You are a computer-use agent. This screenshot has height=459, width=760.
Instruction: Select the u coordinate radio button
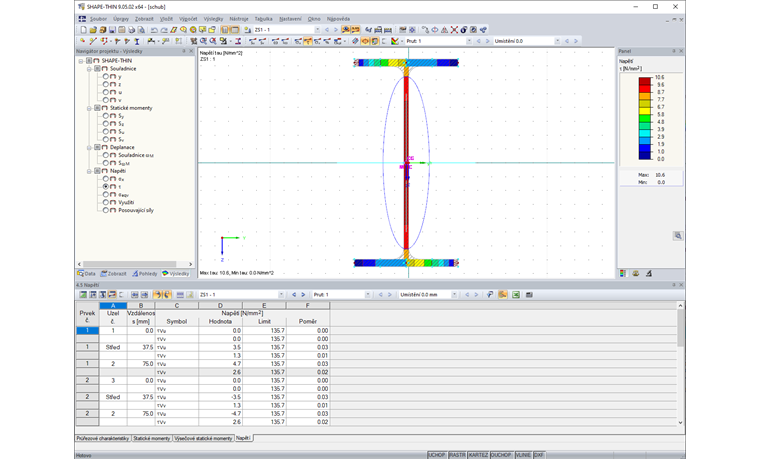pyautogui.click(x=106, y=92)
